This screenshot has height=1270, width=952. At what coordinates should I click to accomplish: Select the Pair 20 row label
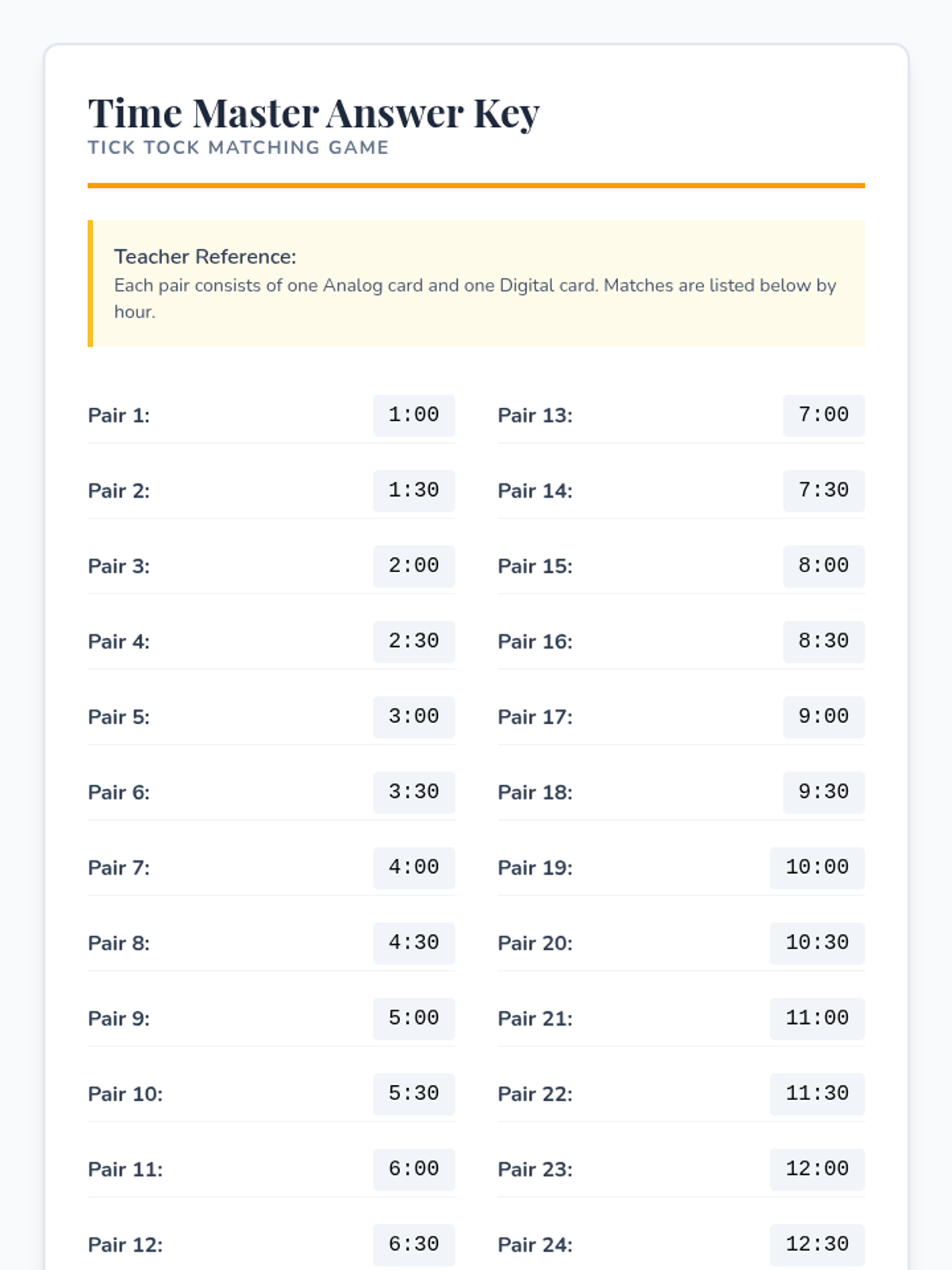[535, 943]
